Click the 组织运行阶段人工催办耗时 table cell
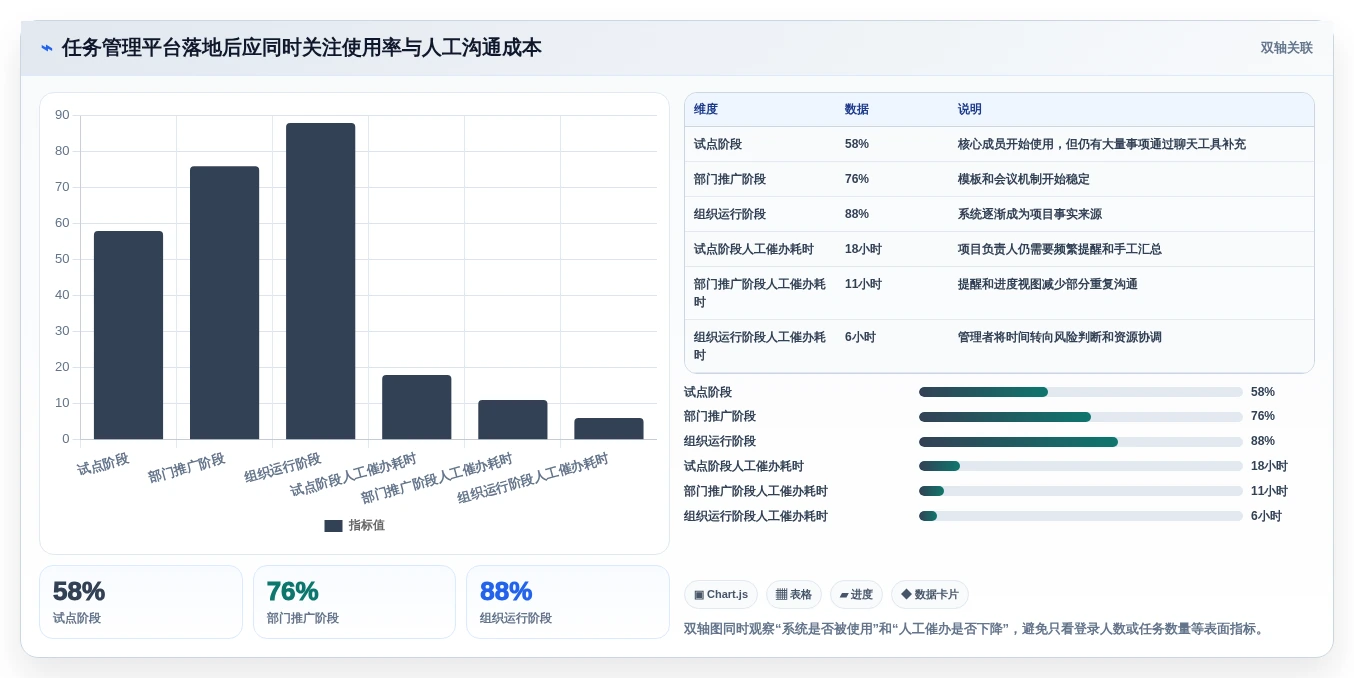This screenshot has height=678, width=1354. tap(760, 346)
